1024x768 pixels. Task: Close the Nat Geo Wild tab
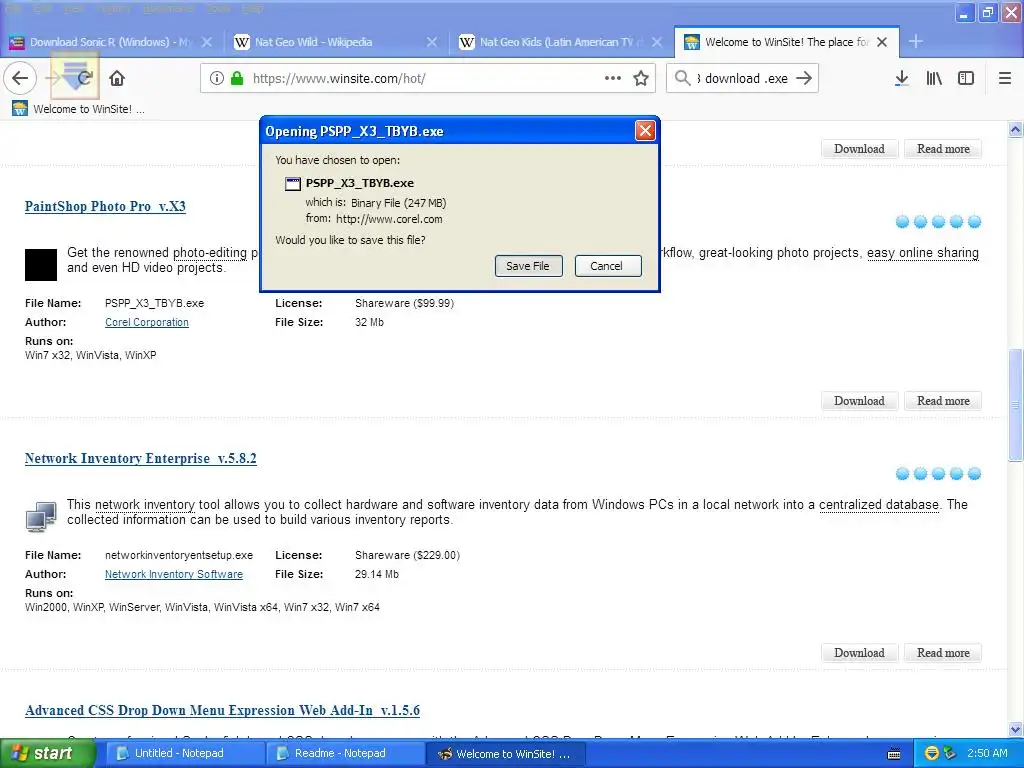coord(432,42)
